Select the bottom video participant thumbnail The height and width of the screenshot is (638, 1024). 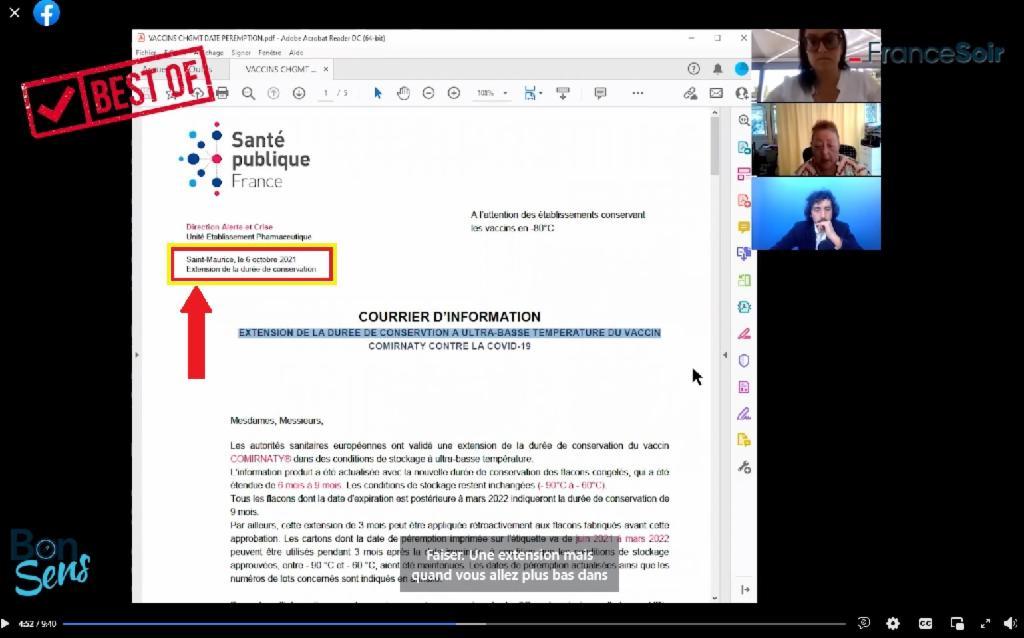click(x=816, y=214)
